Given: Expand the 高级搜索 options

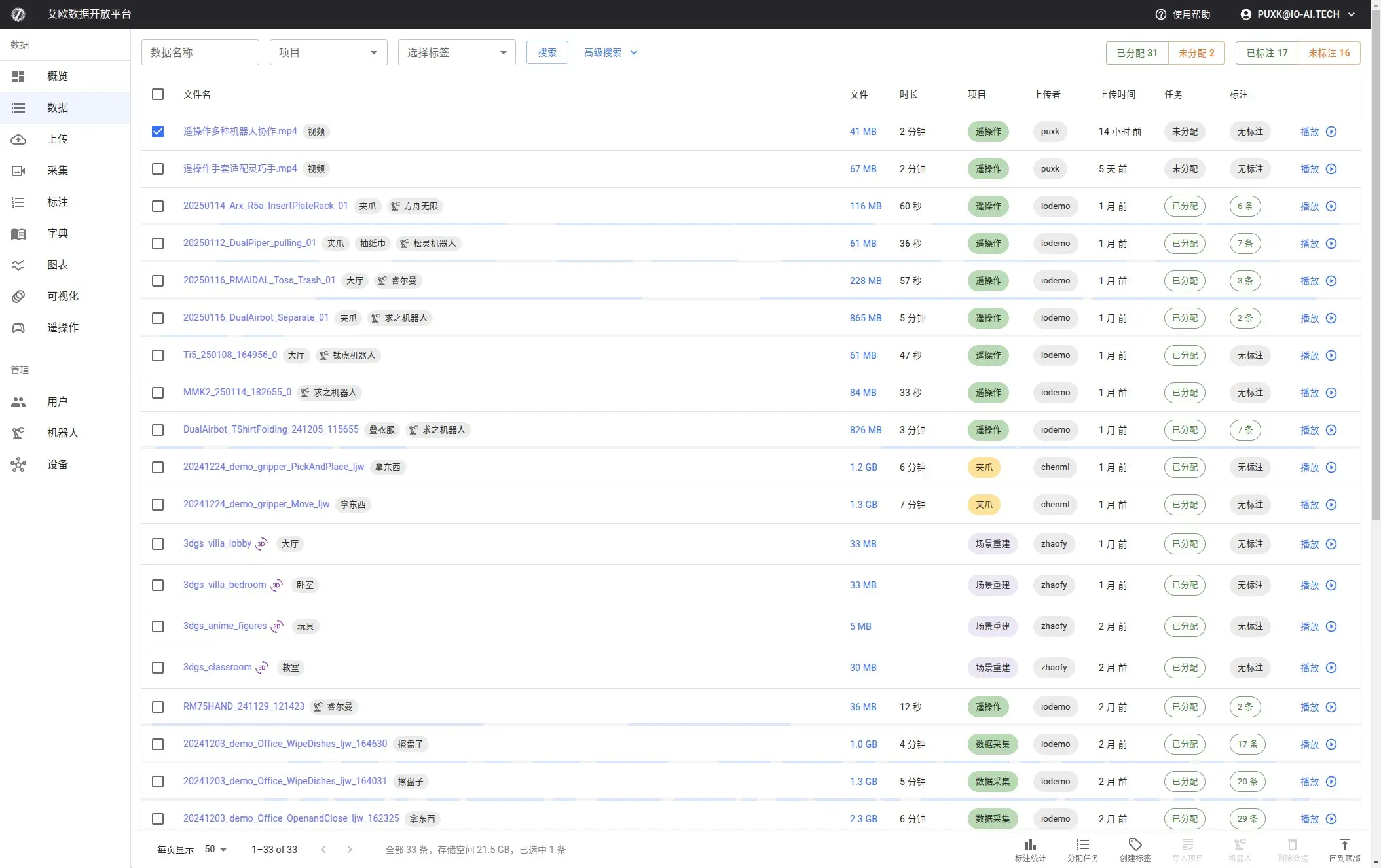Looking at the screenshot, I should (610, 52).
